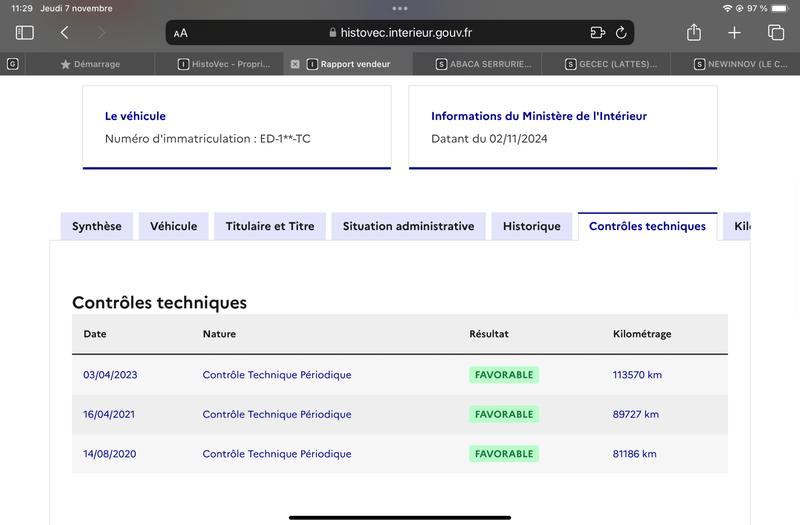The height and width of the screenshot is (525, 800).
Task: Open the share sheet
Action: [x=694, y=33]
